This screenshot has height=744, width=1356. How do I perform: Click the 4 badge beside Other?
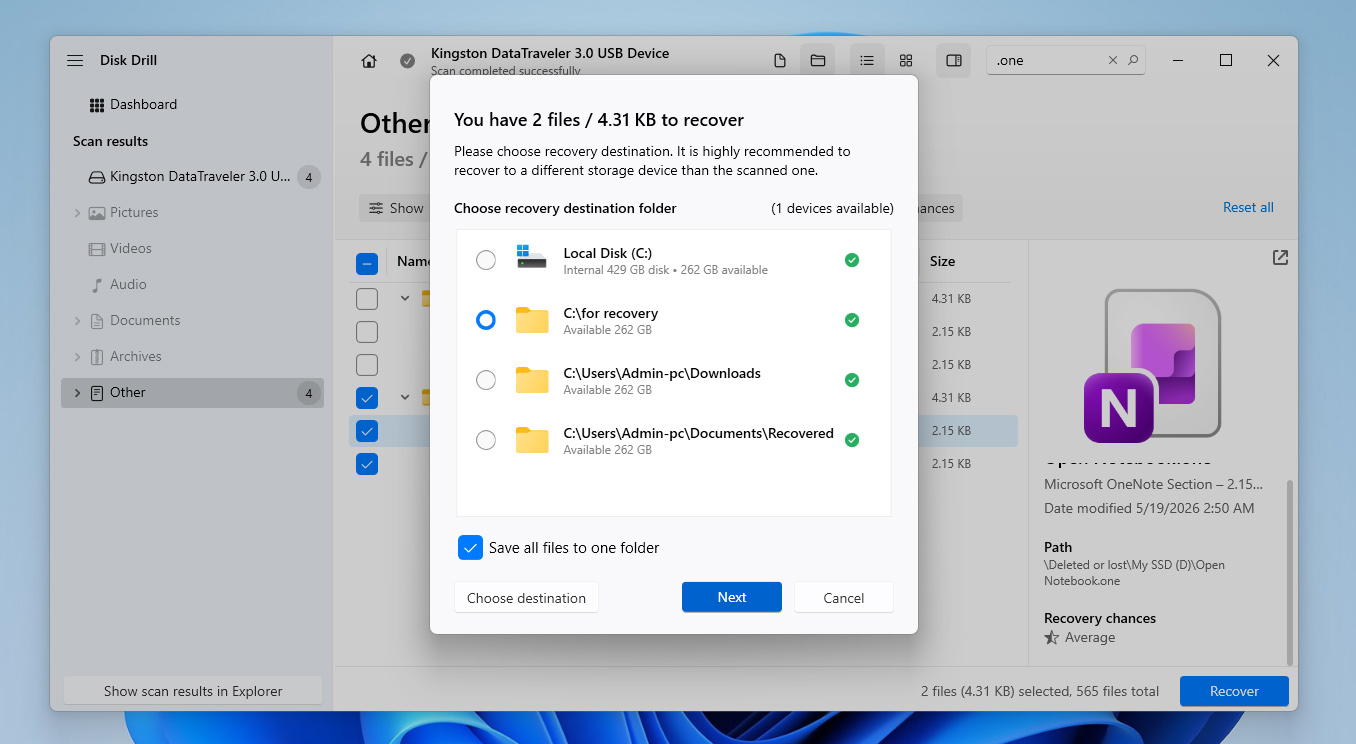[308, 393]
